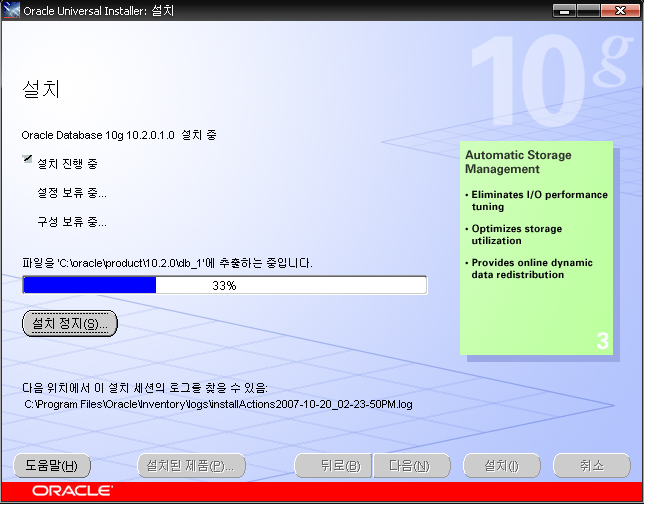Click the Provides online dynamic data redistribution bullet
The image size is (646, 505).
(x=529, y=269)
